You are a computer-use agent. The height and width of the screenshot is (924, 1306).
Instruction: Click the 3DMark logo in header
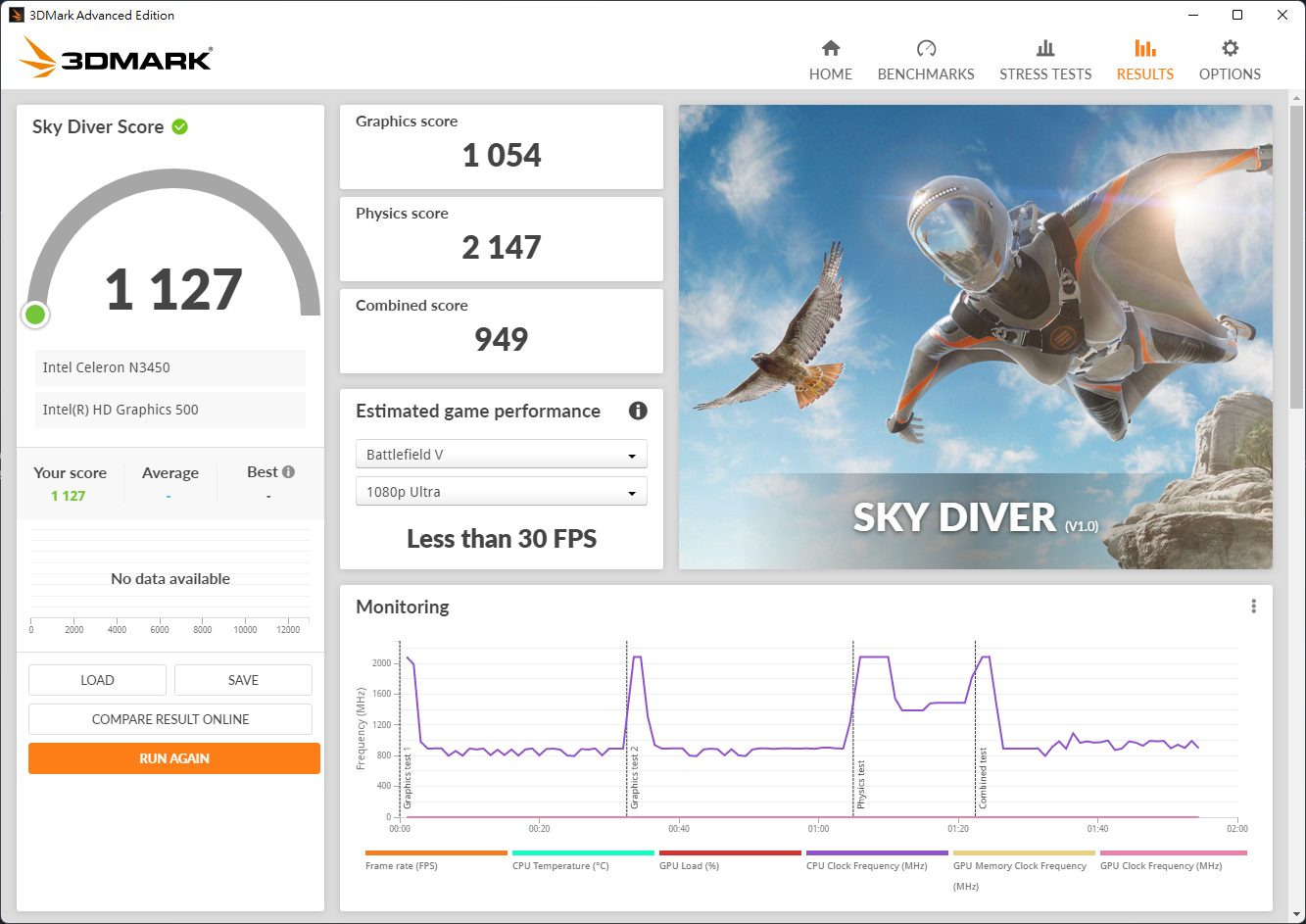click(116, 59)
